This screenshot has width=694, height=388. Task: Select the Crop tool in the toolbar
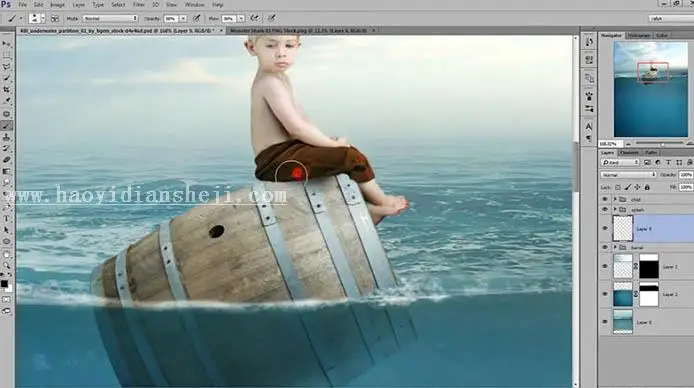click(x=6, y=90)
